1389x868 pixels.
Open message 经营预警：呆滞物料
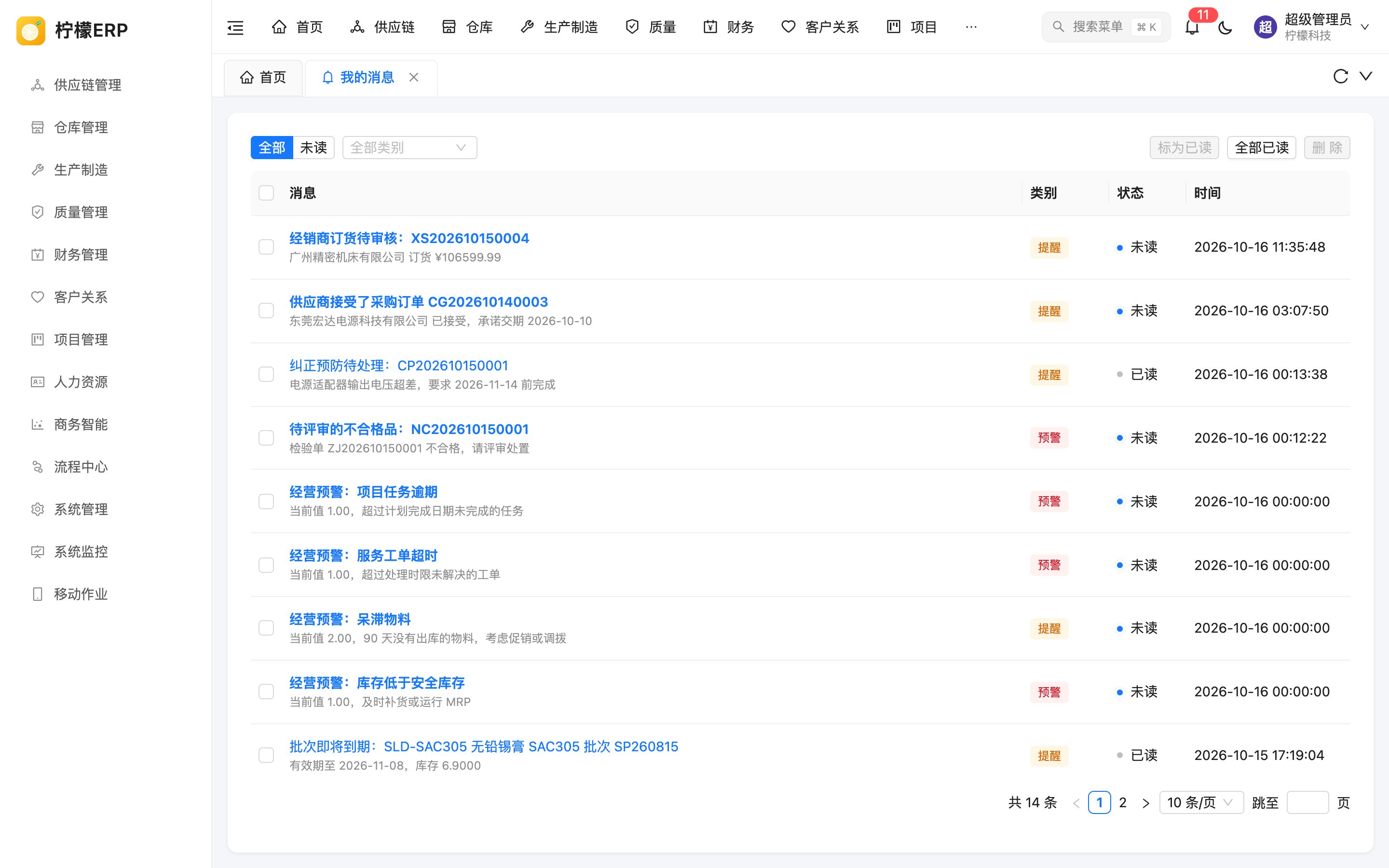(350, 620)
